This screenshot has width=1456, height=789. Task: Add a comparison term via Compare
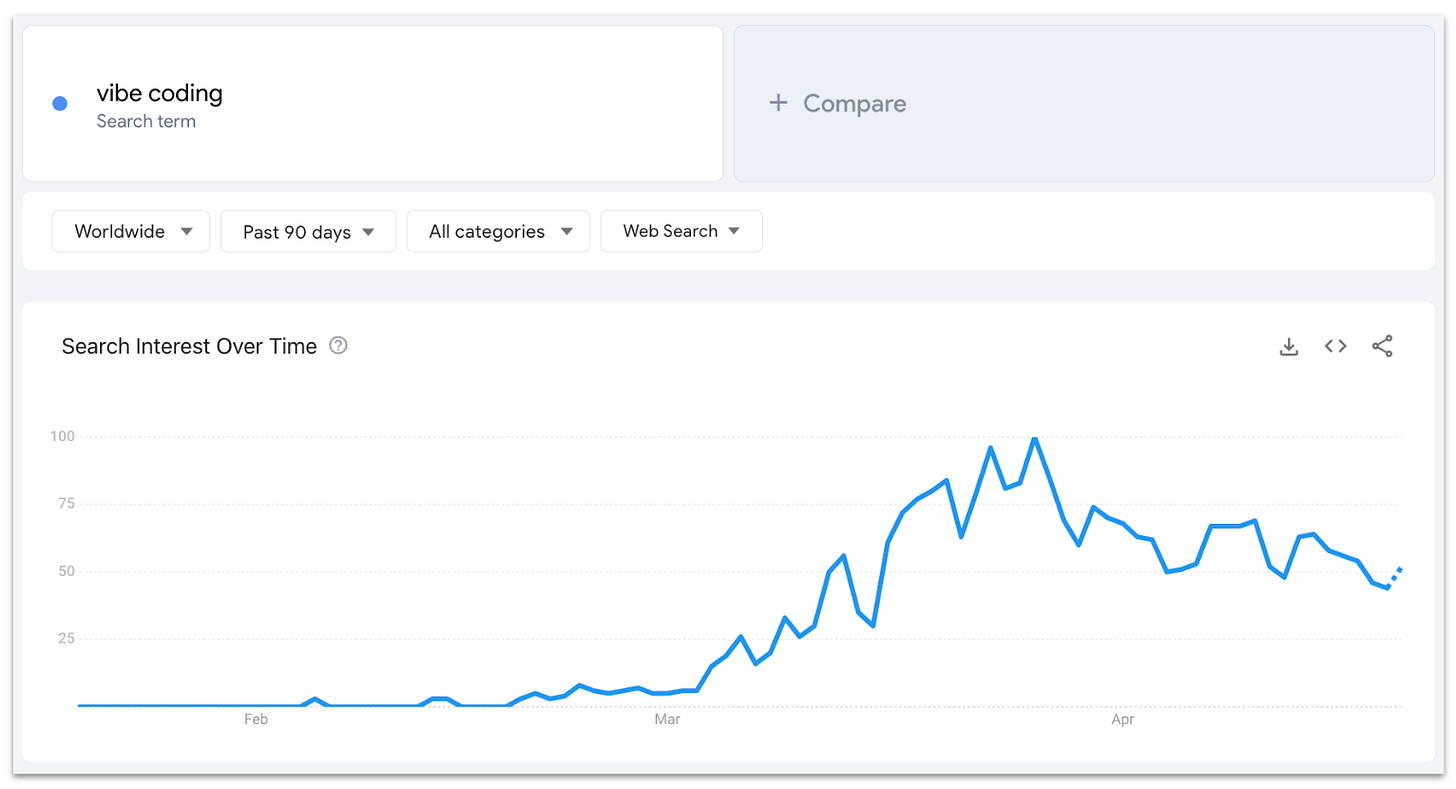click(x=1084, y=103)
